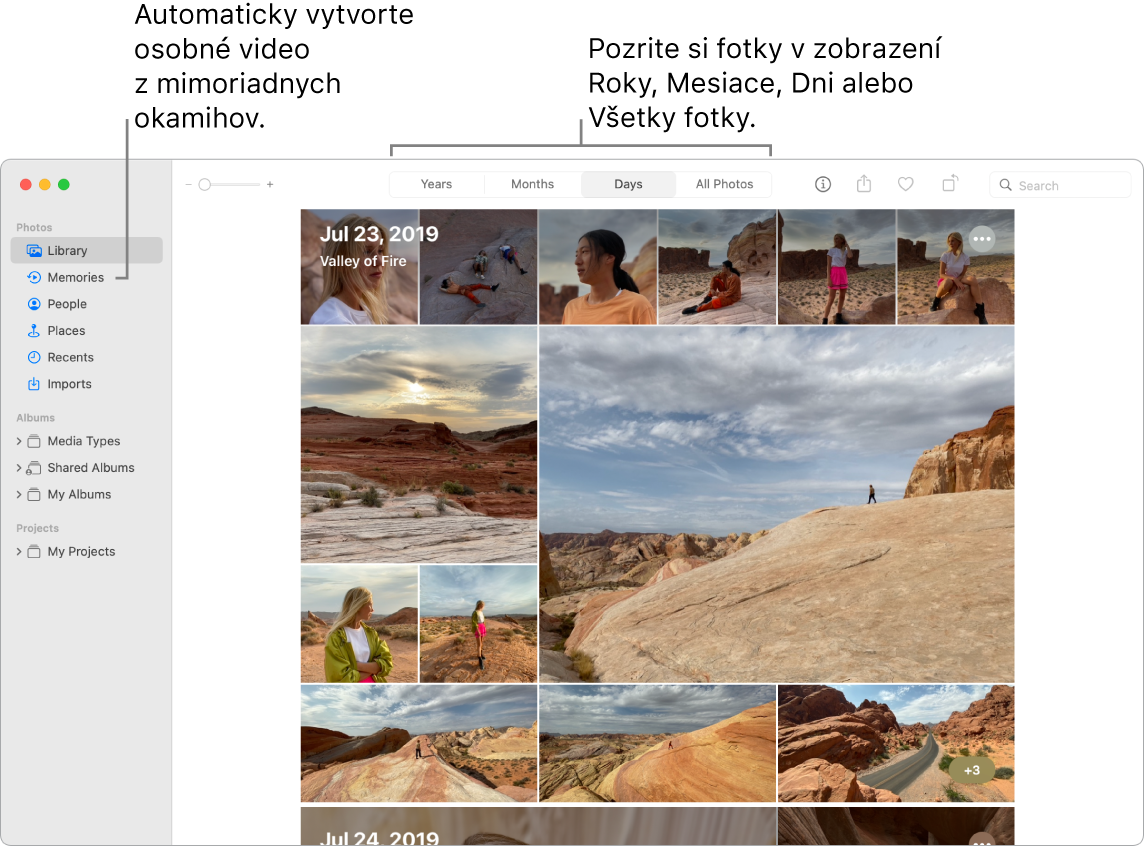Click the Rotate toolbar icon
The width and height of the screenshot is (1146, 846).
point(949,183)
